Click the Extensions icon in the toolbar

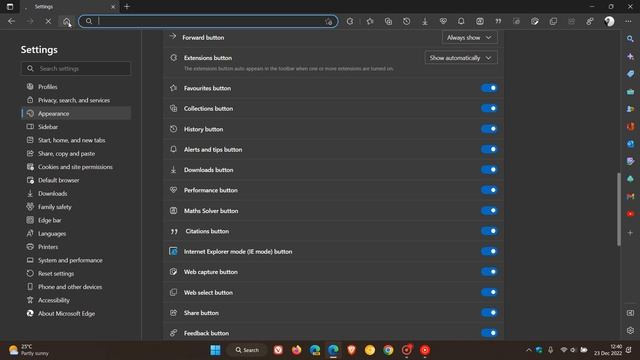(350, 21)
